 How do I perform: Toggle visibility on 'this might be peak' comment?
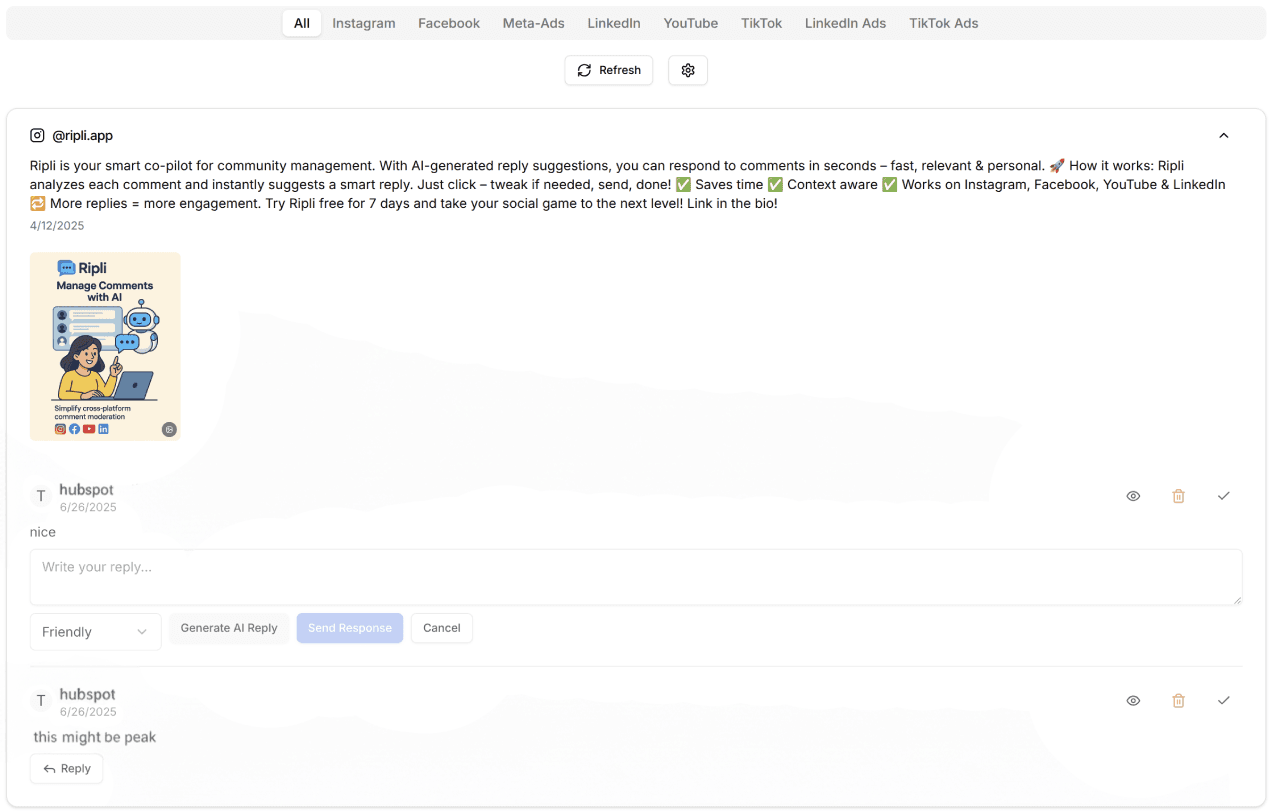click(1133, 700)
